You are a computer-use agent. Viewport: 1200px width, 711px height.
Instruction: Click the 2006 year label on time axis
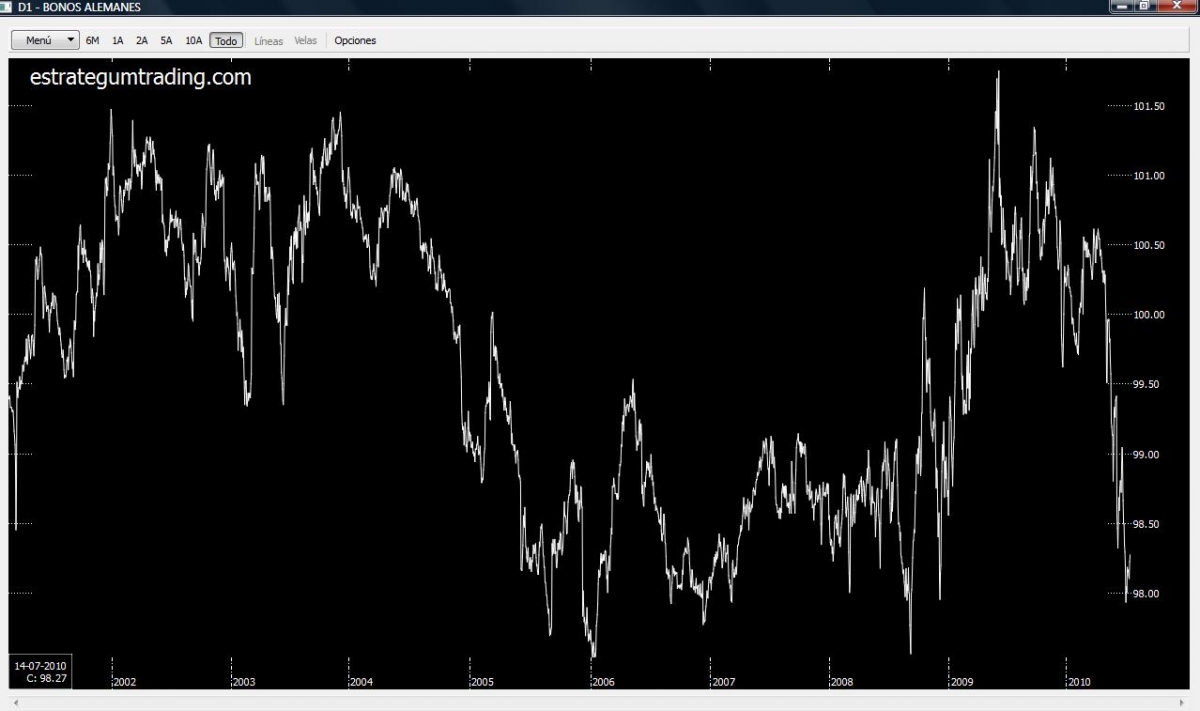tap(602, 682)
